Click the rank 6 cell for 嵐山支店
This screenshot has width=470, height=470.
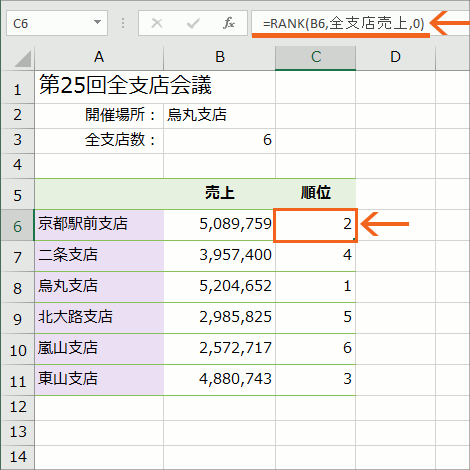316,349
